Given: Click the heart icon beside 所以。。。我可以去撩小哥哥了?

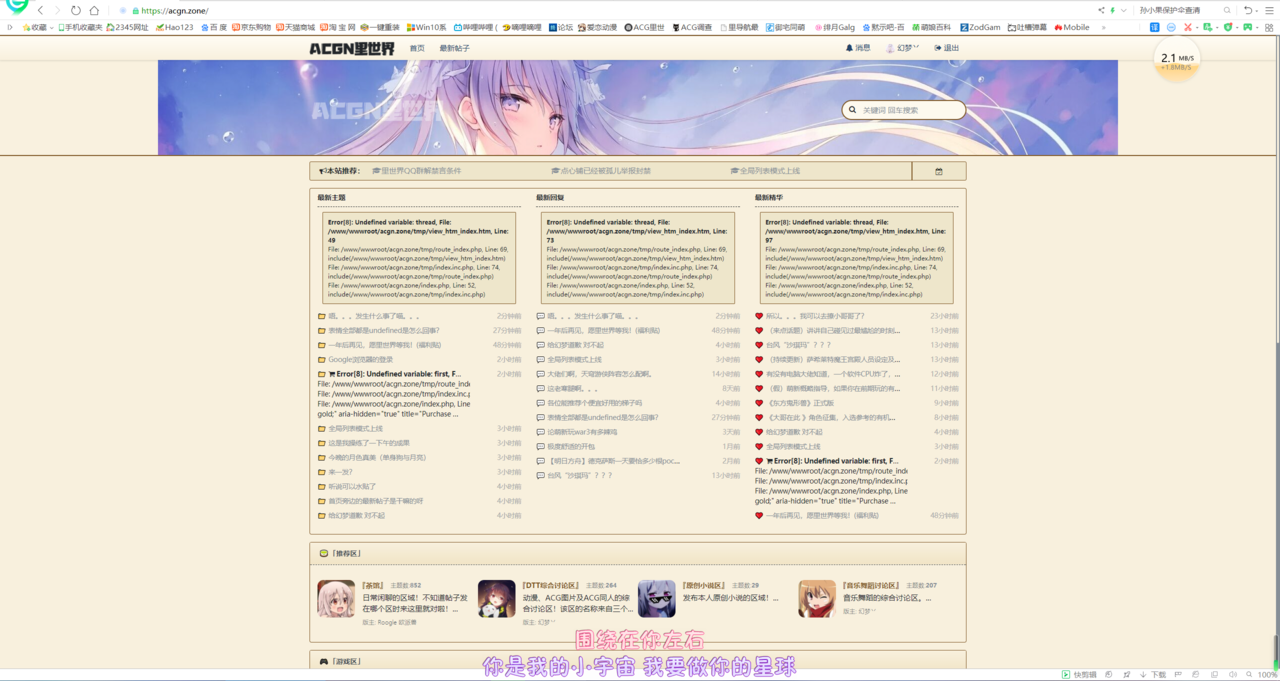Looking at the screenshot, I should [759, 316].
